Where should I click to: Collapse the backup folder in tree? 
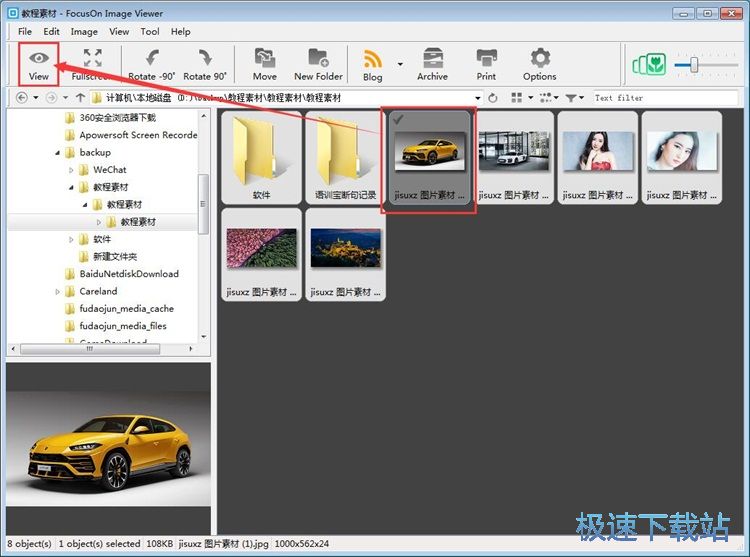point(57,153)
